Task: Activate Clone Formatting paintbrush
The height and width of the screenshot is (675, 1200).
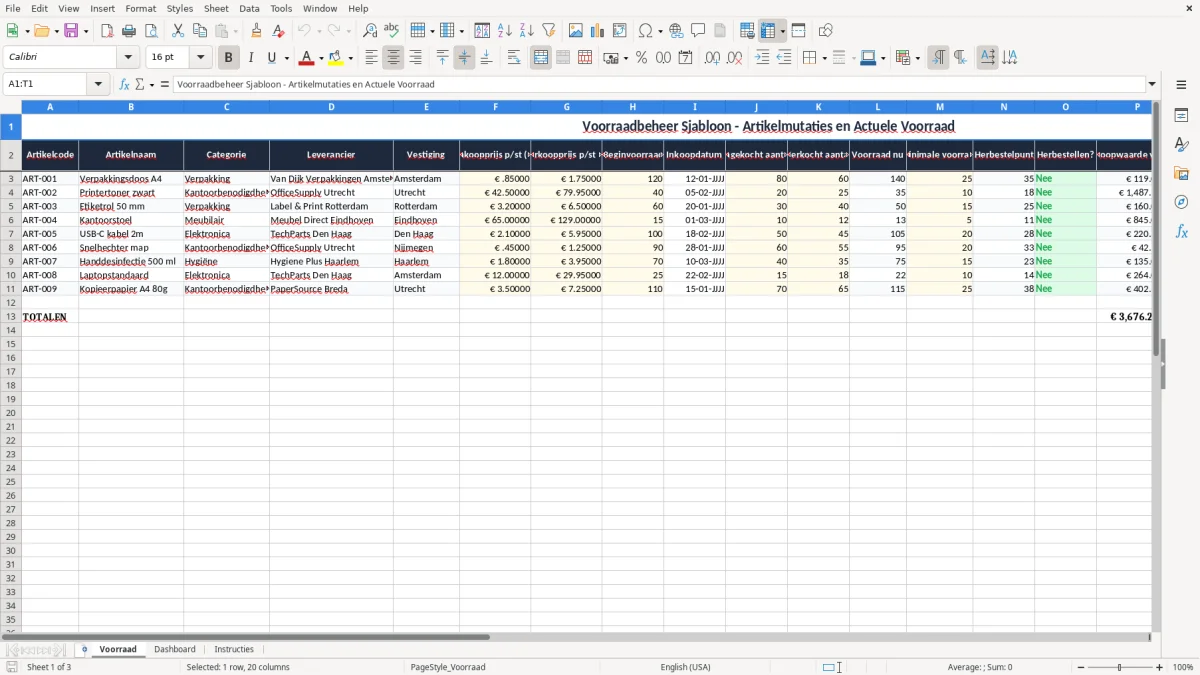Action: pos(257,31)
